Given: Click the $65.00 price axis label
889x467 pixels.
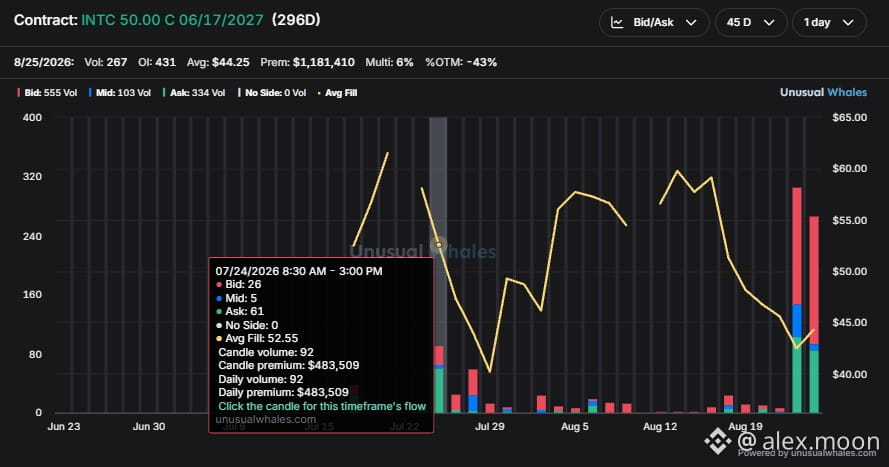Looking at the screenshot, I should [x=849, y=117].
